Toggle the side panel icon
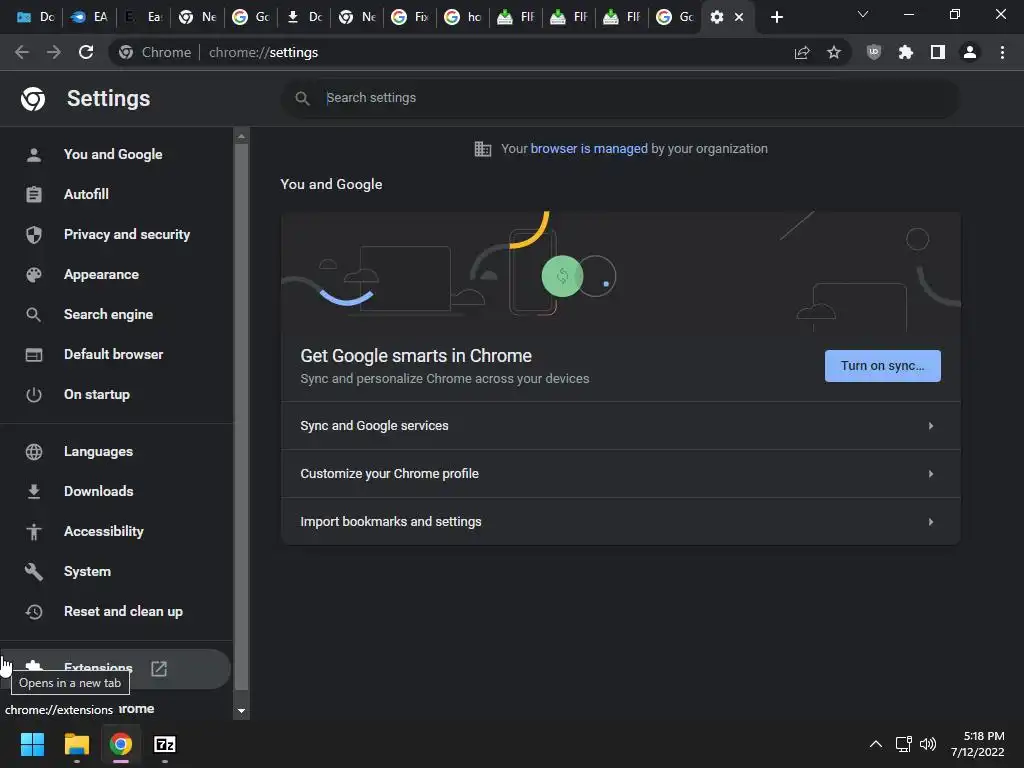 click(x=938, y=52)
